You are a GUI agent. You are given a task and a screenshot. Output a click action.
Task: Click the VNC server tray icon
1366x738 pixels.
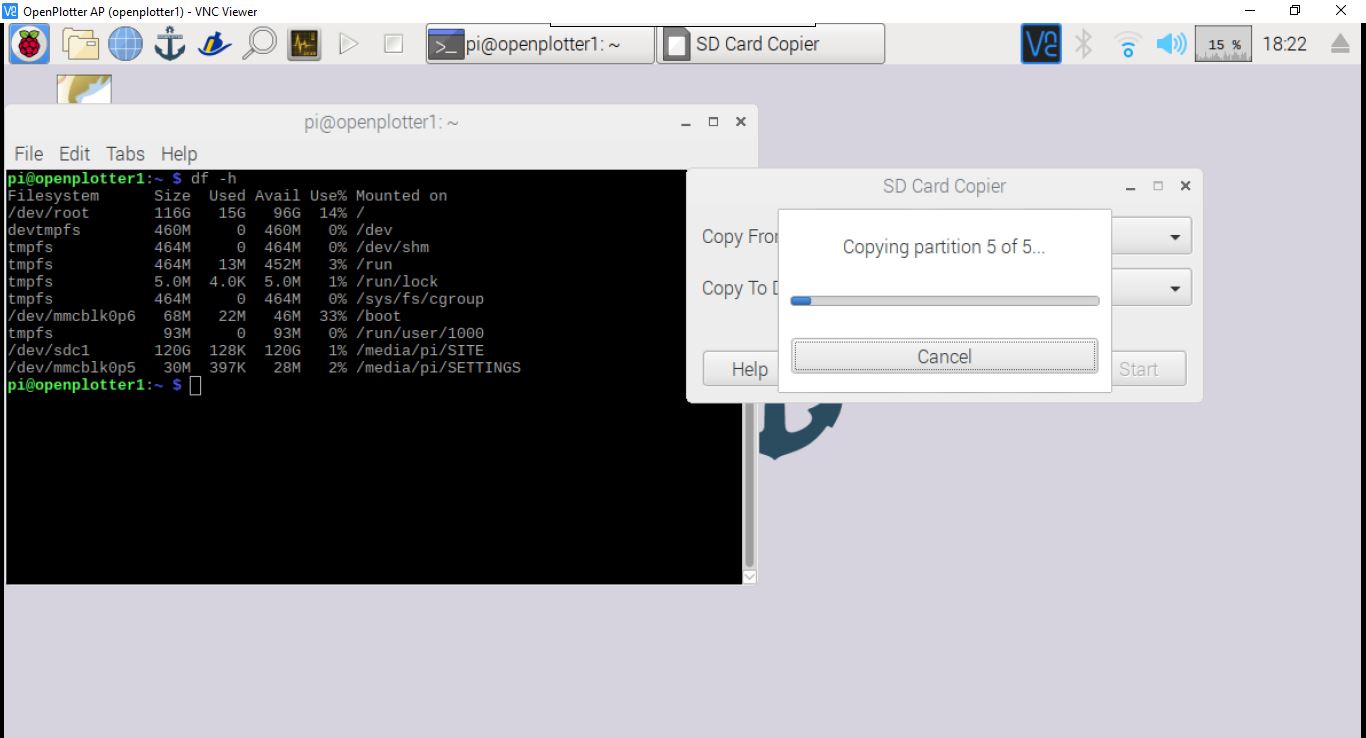point(1040,43)
